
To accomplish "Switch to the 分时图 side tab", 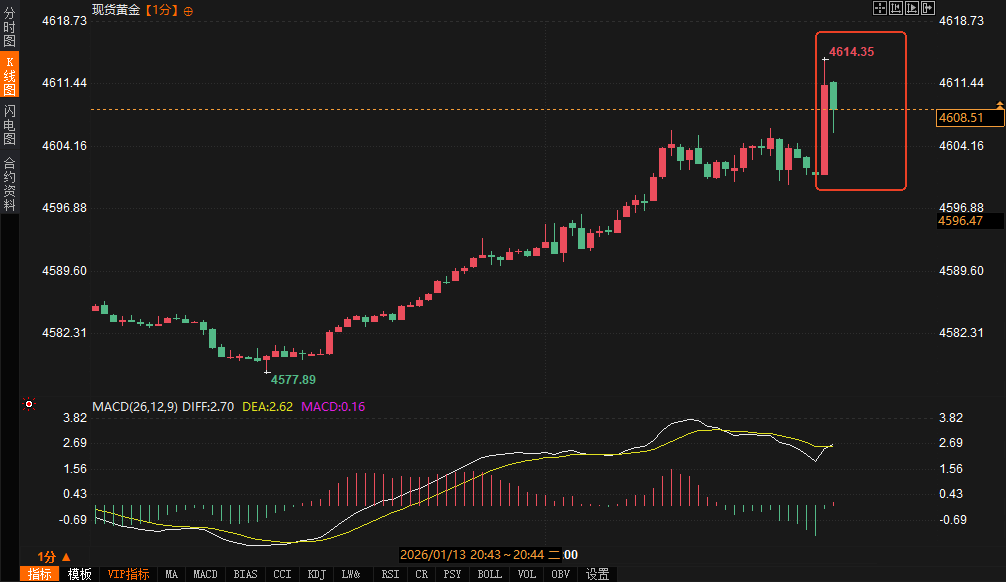I will 9,26.
